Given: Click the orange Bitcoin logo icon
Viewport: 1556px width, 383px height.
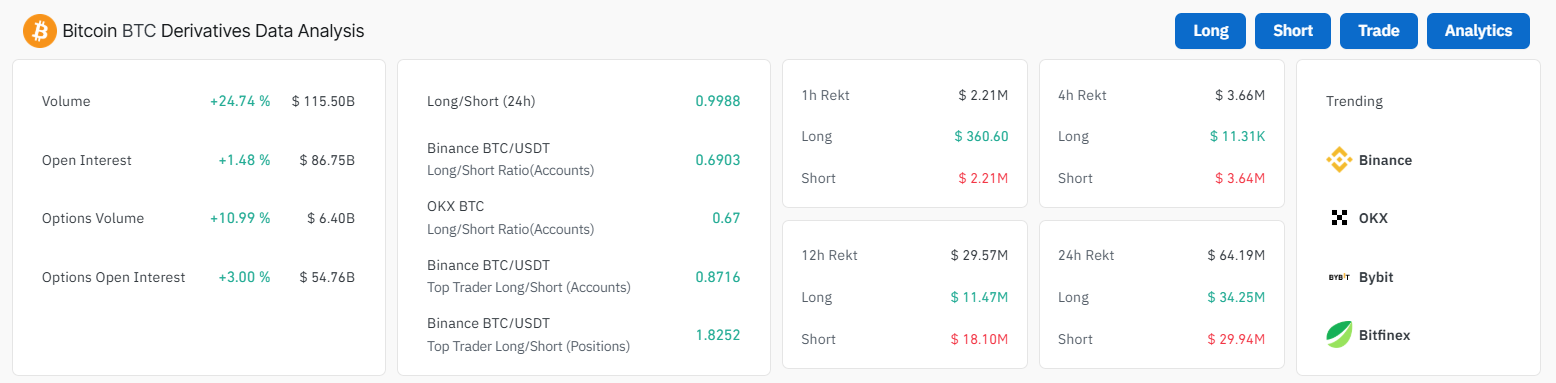Looking at the screenshot, I should [x=40, y=31].
